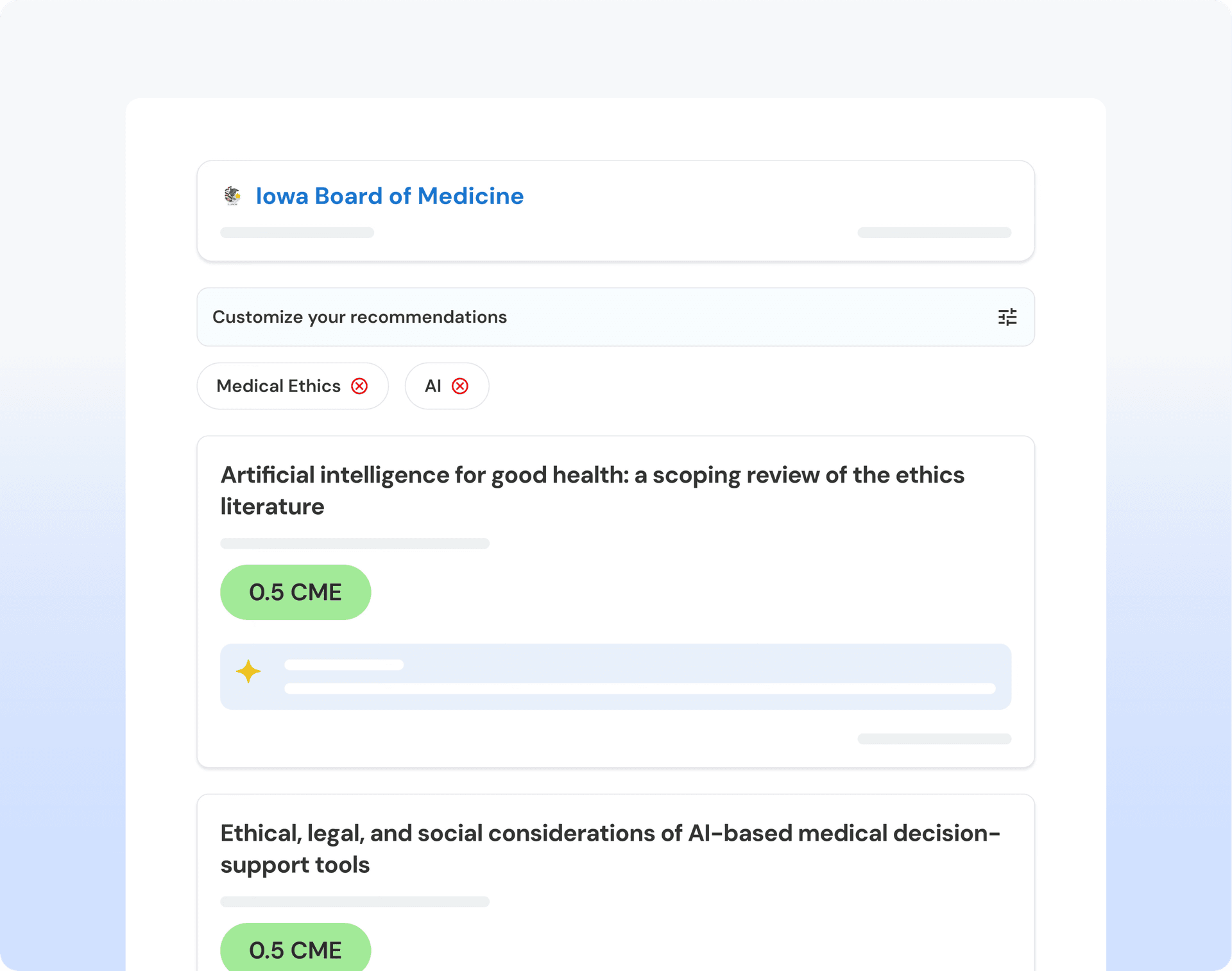This screenshot has width=1232, height=971.
Task: Open the Iowa Board of Medicine link
Action: tap(389, 196)
